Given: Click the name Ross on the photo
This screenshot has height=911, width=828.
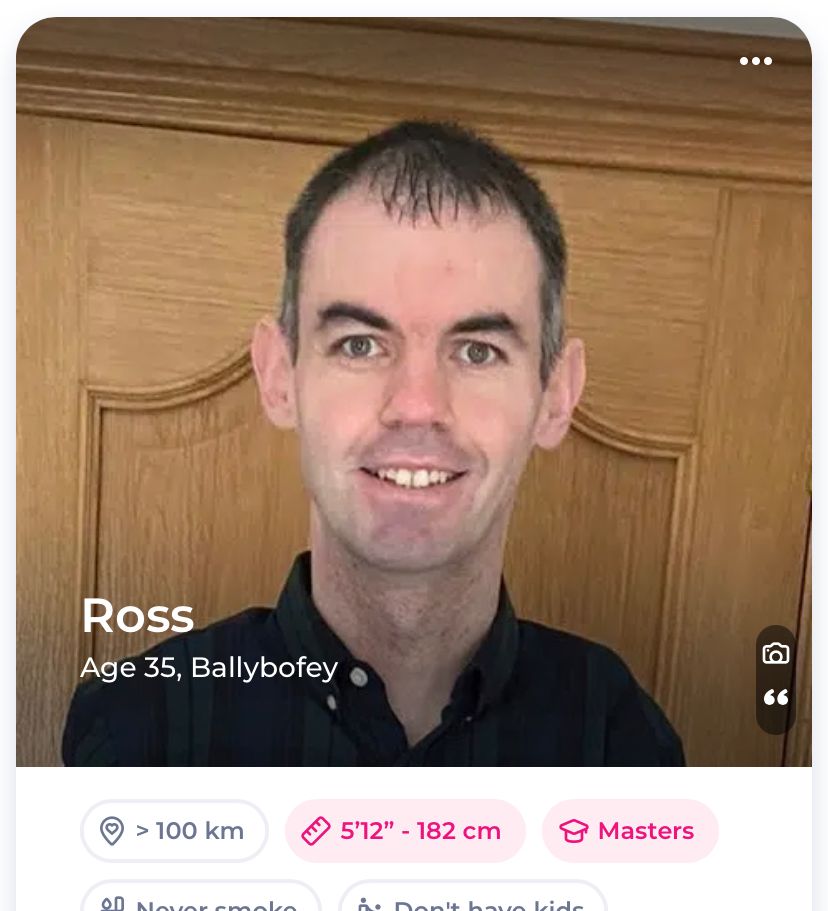Looking at the screenshot, I should [x=138, y=616].
